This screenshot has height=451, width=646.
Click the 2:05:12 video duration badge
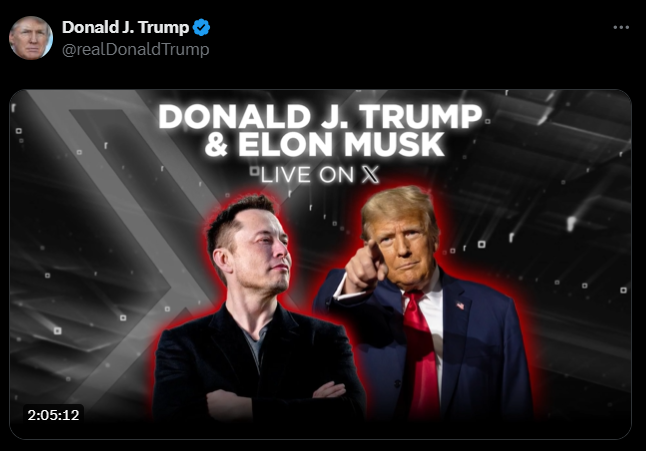54,415
